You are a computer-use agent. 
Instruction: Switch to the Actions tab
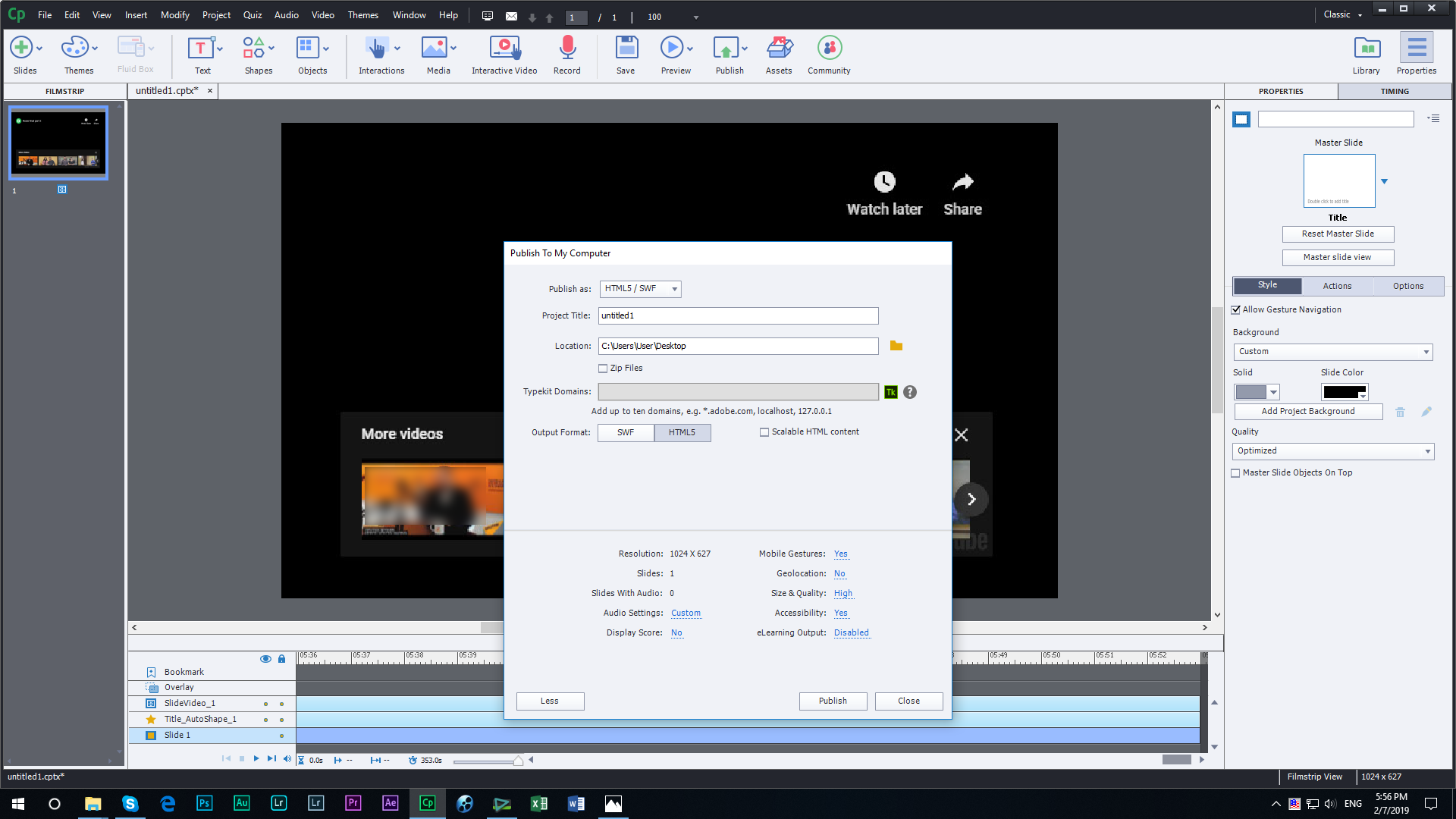coord(1337,286)
